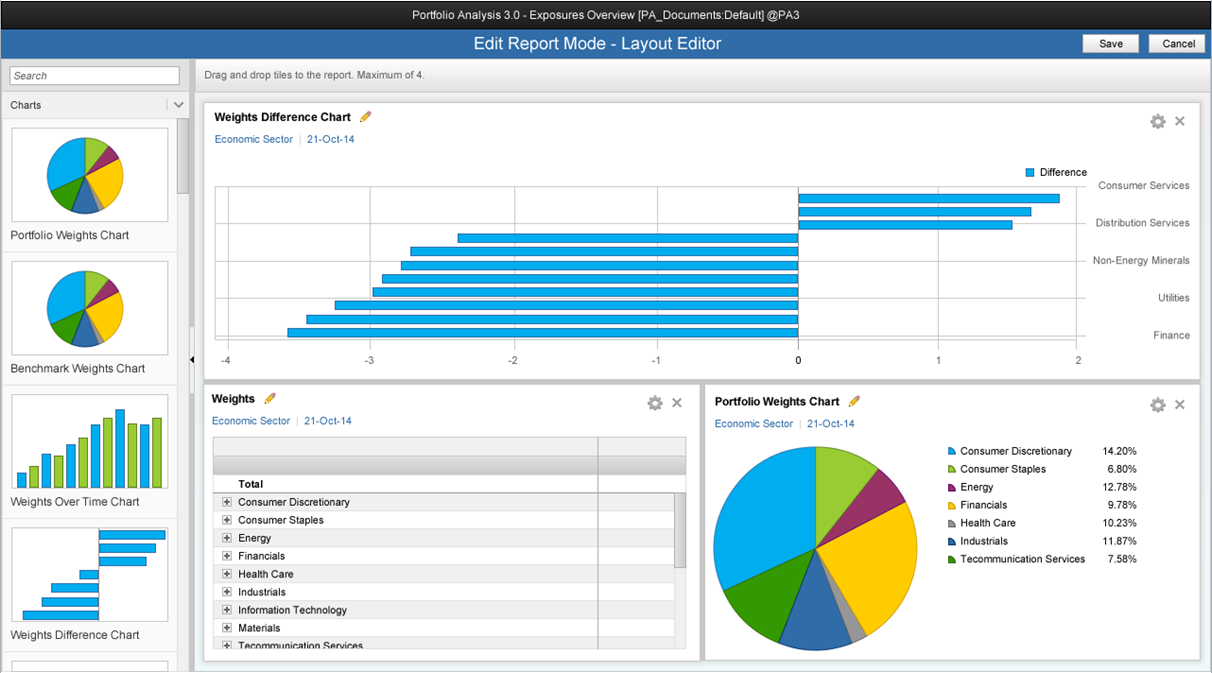The height and width of the screenshot is (673, 1212).
Task: Click Economic Sector link in Weights tile
Action: (251, 421)
